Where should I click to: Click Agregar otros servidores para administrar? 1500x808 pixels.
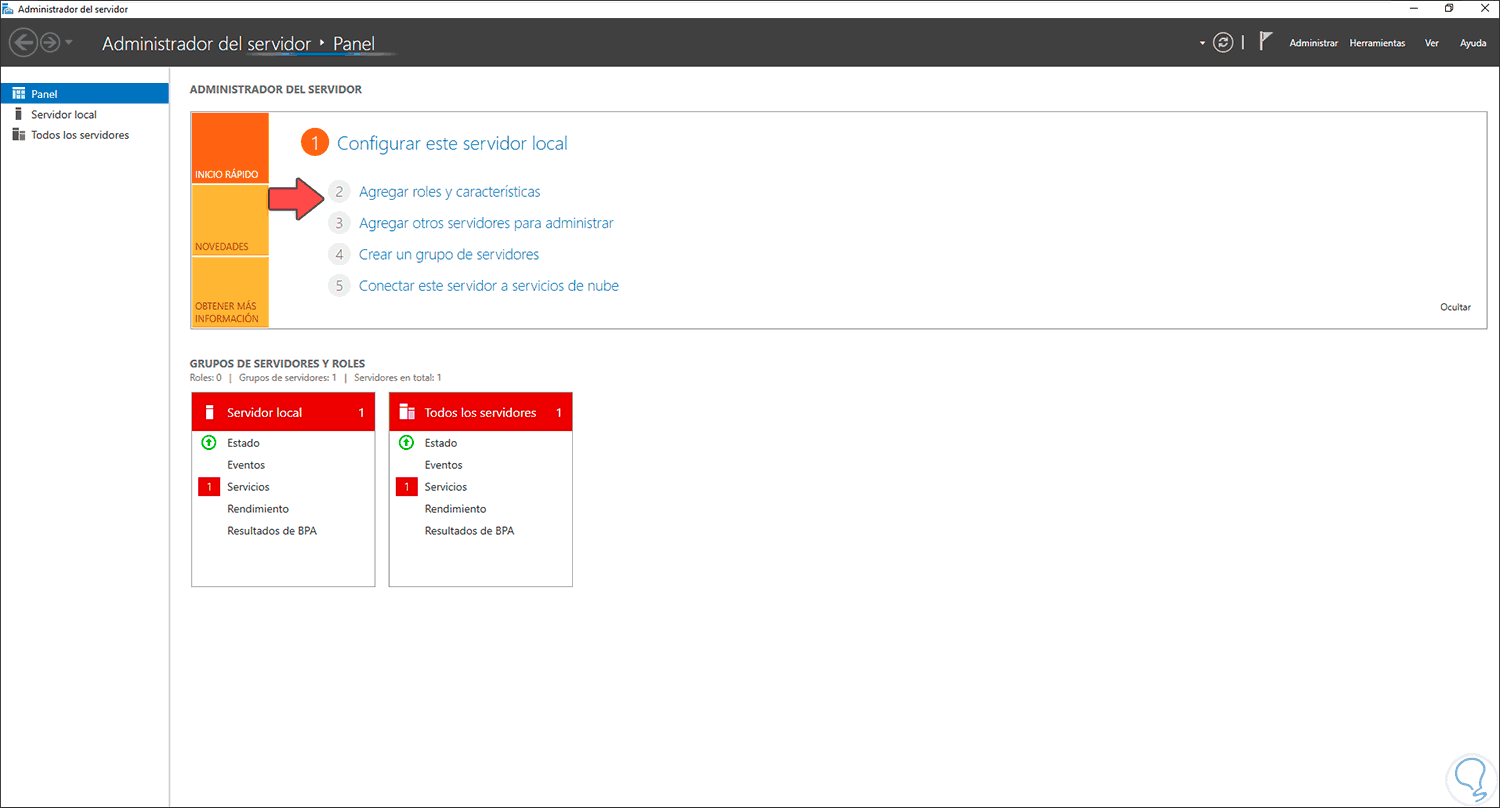[486, 223]
